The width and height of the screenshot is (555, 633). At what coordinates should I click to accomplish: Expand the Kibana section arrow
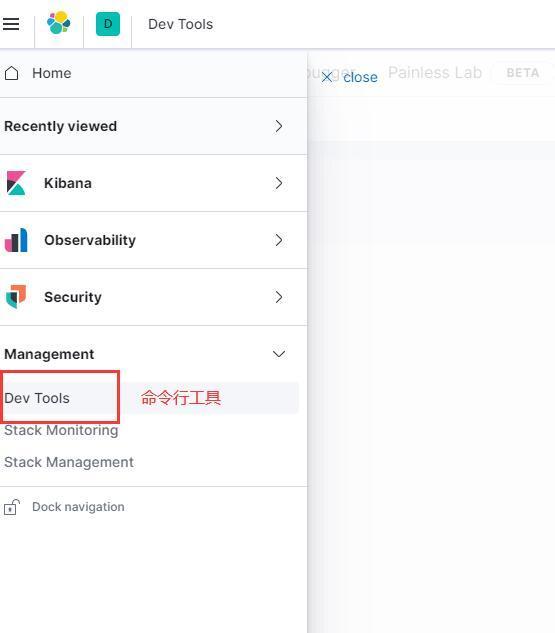click(x=279, y=183)
